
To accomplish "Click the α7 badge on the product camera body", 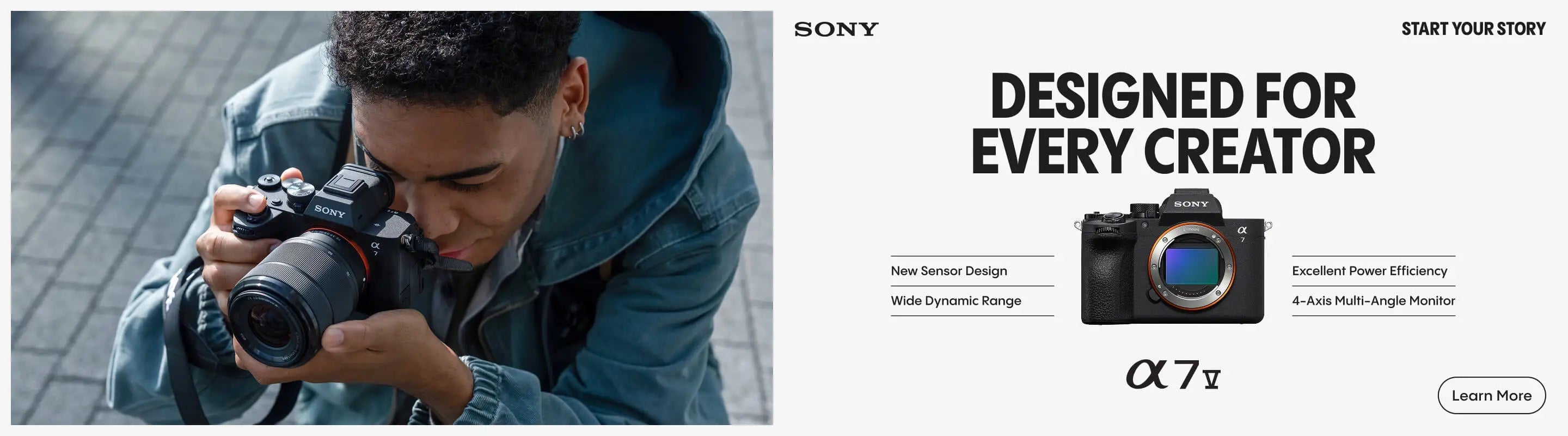I will point(1242,234).
